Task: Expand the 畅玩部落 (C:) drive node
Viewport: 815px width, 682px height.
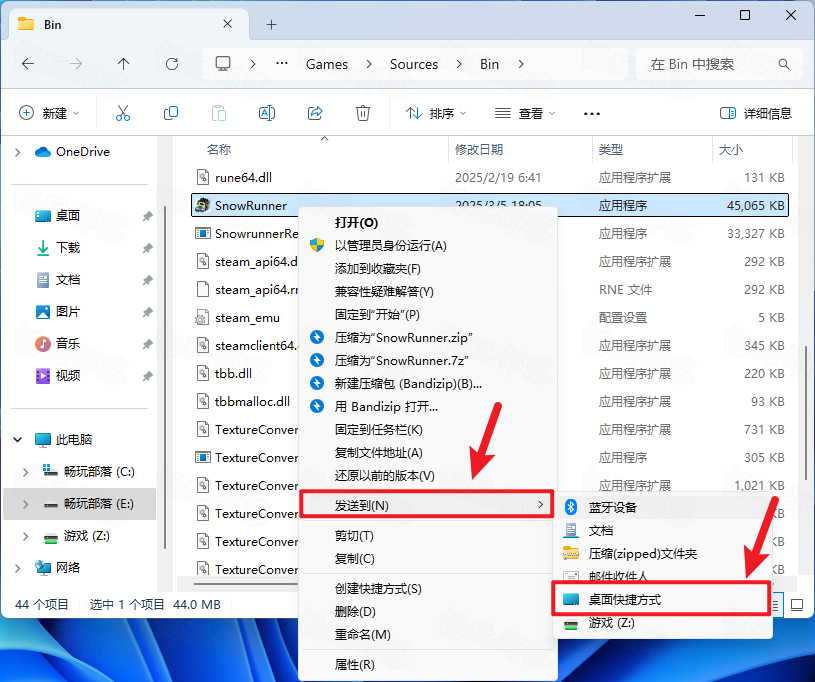Action: pos(25,471)
